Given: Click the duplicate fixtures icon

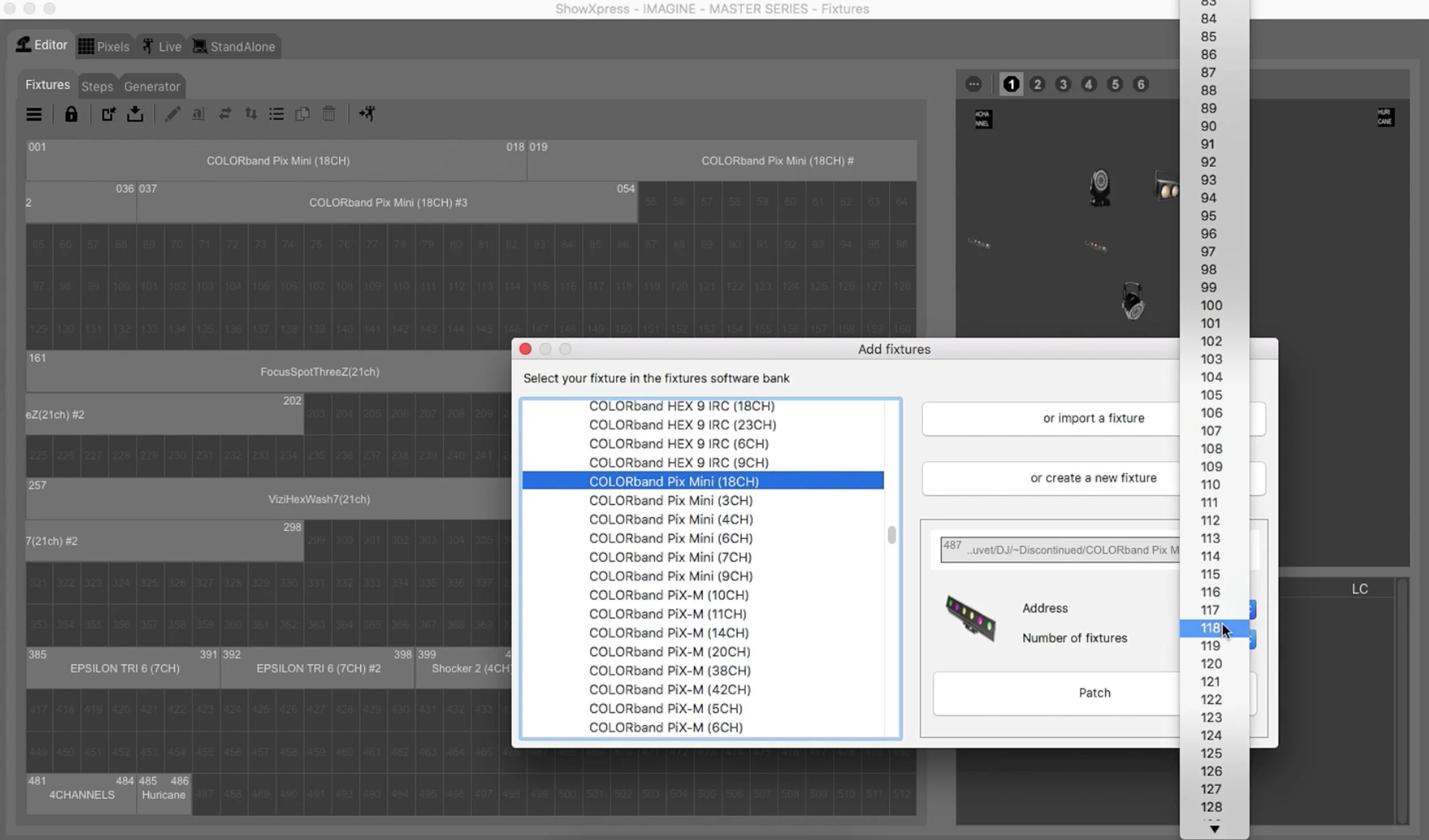Looking at the screenshot, I should (x=302, y=114).
